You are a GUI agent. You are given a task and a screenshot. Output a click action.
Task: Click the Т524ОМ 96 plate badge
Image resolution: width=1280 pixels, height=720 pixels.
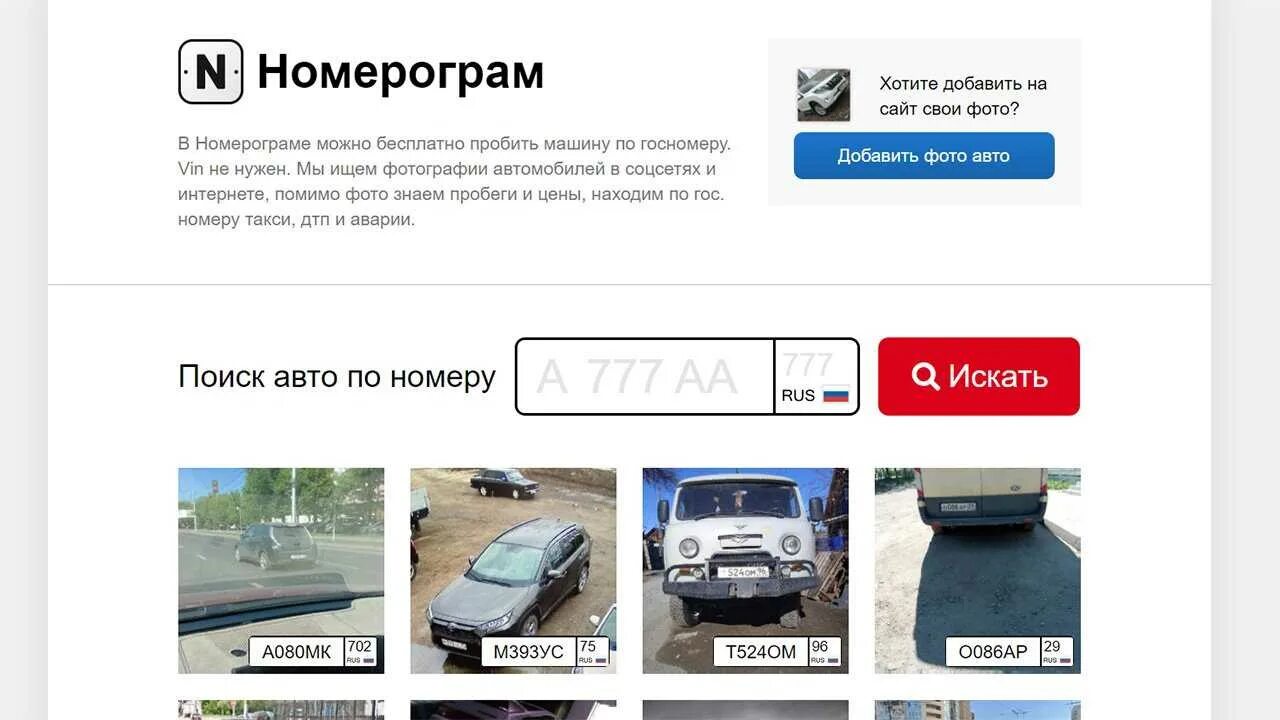click(777, 652)
